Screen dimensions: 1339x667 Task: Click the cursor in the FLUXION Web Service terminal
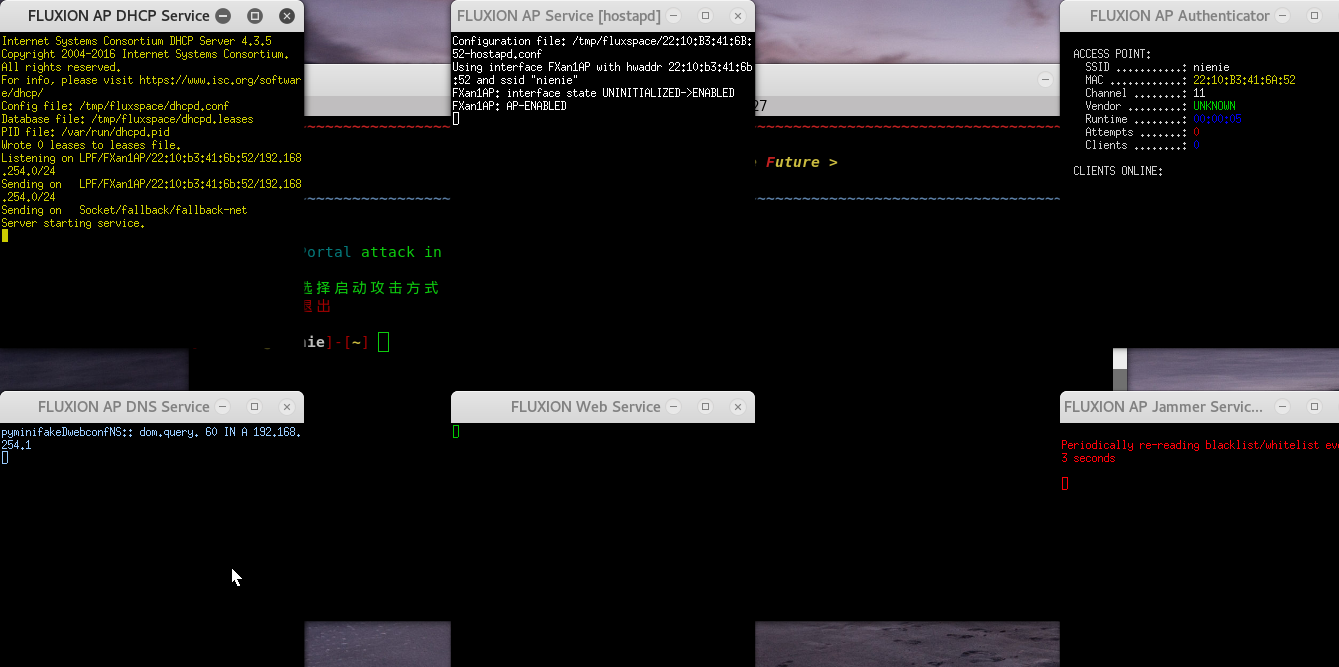456,432
